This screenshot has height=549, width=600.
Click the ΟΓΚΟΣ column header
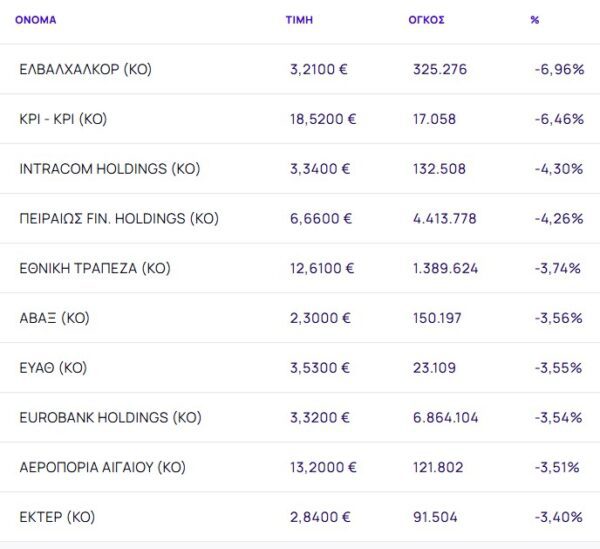click(x=428, y=20)
